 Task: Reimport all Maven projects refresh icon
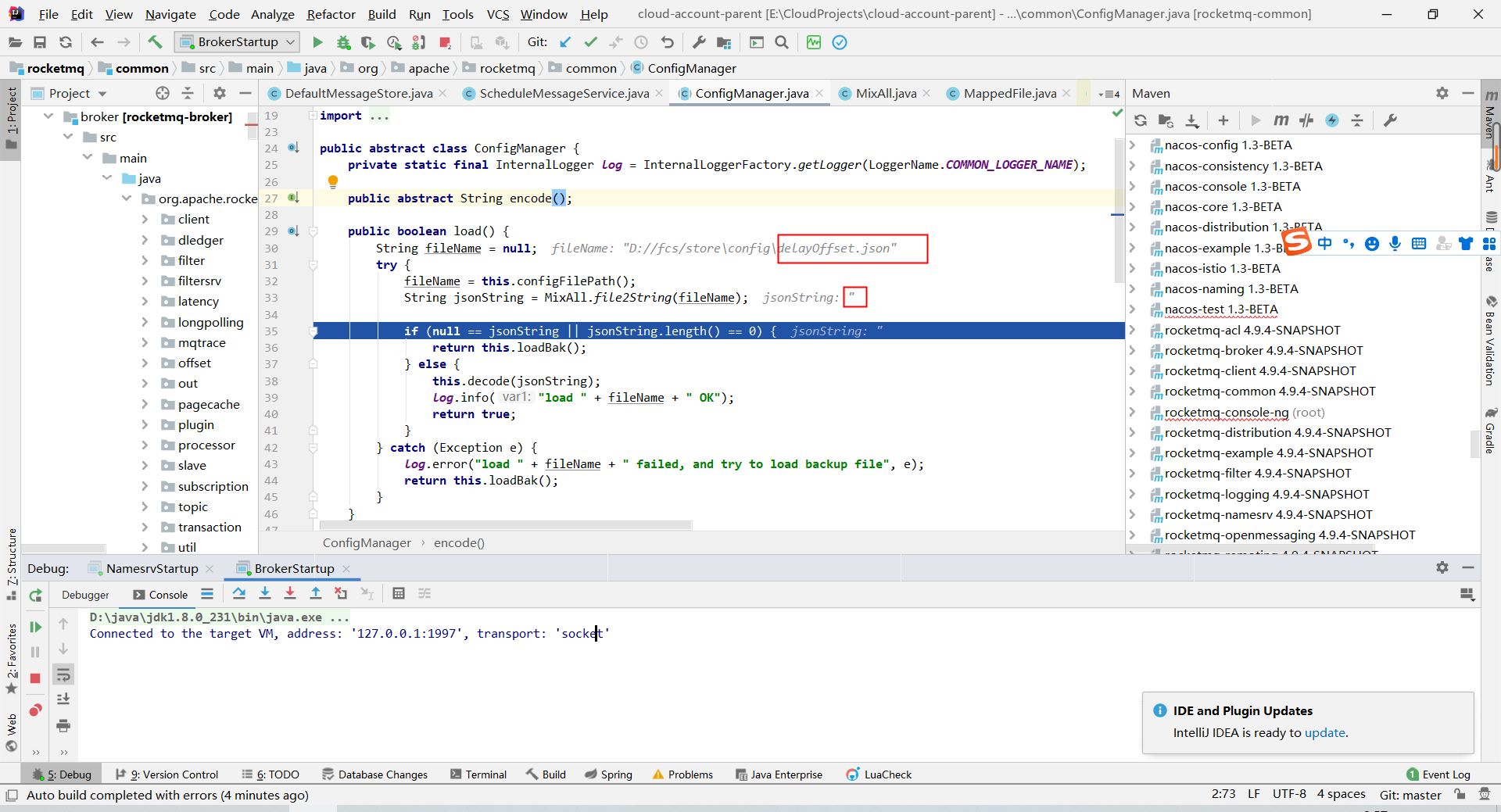1141,120
